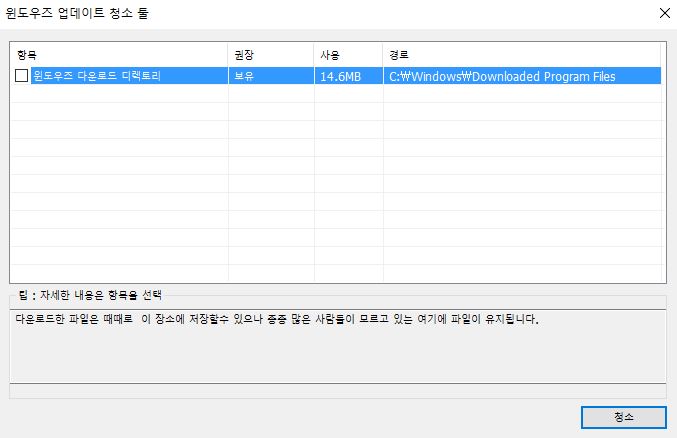Viewport: 677px width, 438px height.
Task: Click the C:\Windows\Downloaded Program Files path
Action: [x=502, y=76]
